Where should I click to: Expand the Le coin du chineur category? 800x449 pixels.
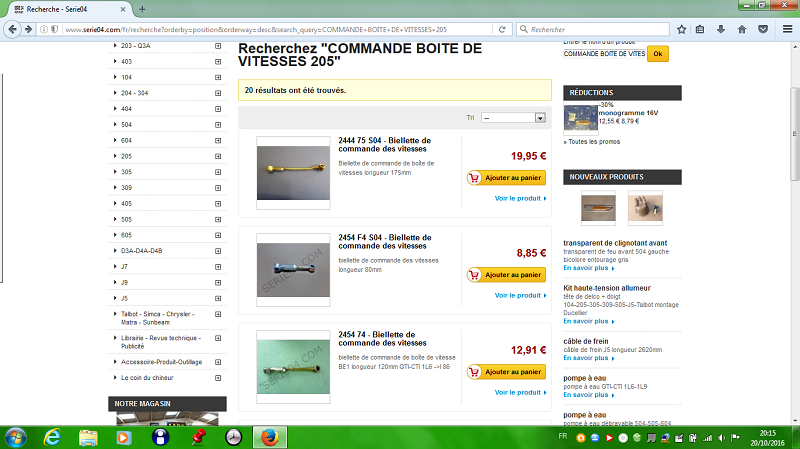click(x=218, y=378)
